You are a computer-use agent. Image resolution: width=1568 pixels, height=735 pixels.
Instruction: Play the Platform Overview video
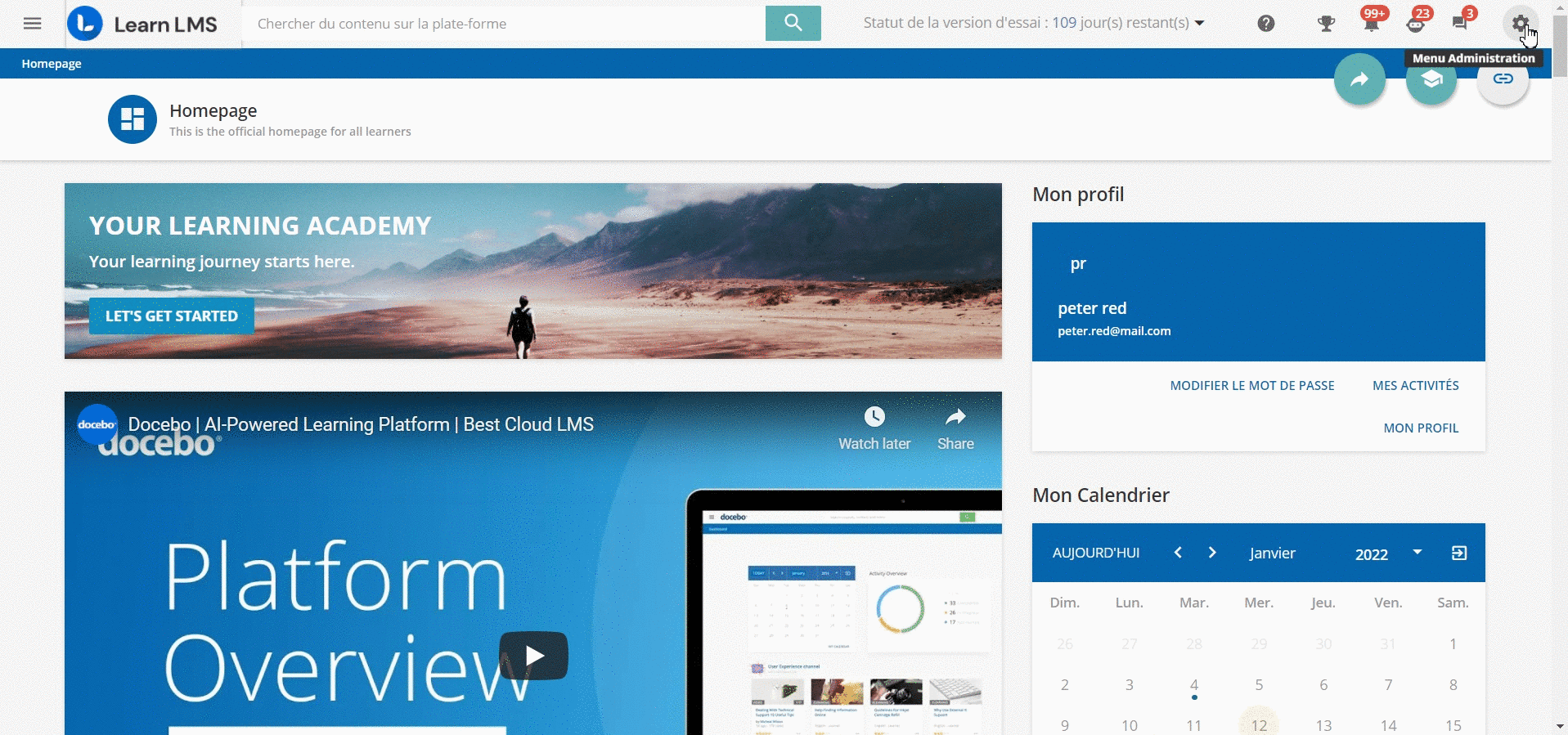coord(533,656)
